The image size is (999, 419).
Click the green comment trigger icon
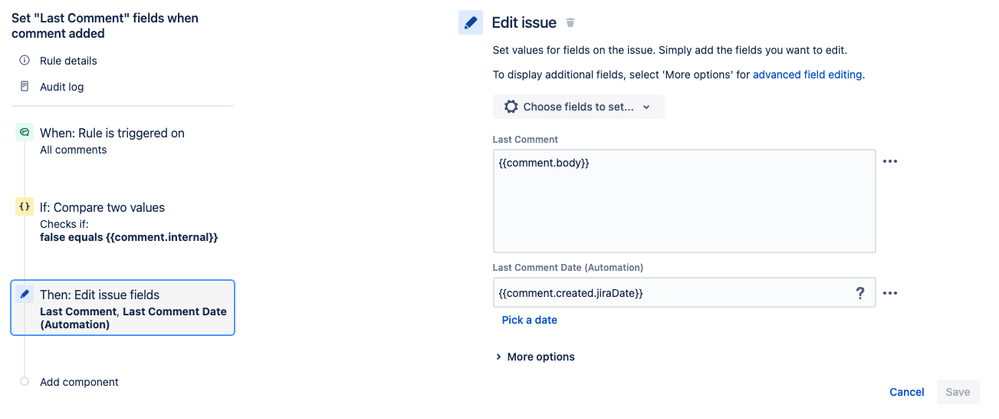[25, 133]
